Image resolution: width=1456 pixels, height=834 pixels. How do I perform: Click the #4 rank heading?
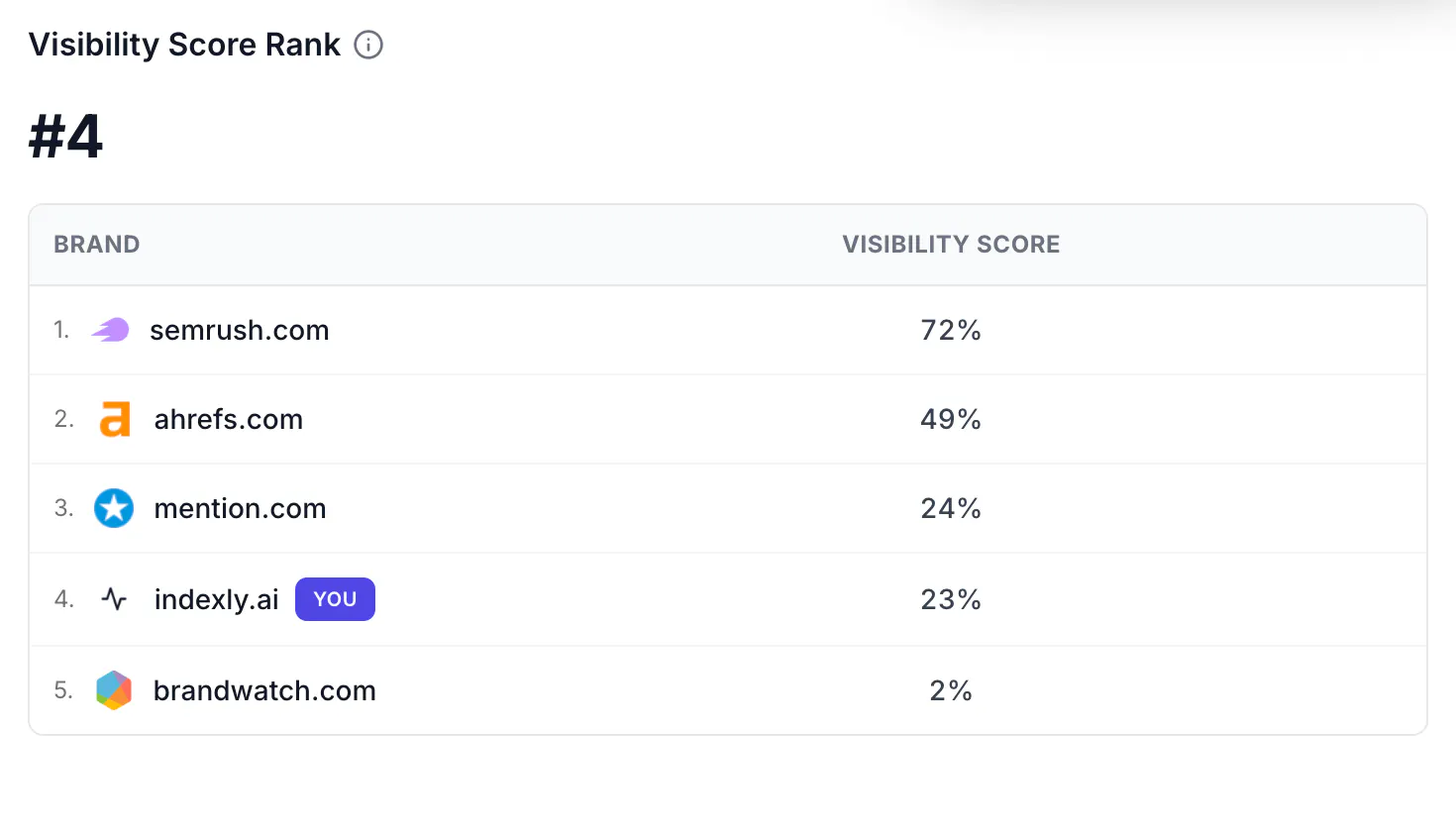click(x=65, y=137)
